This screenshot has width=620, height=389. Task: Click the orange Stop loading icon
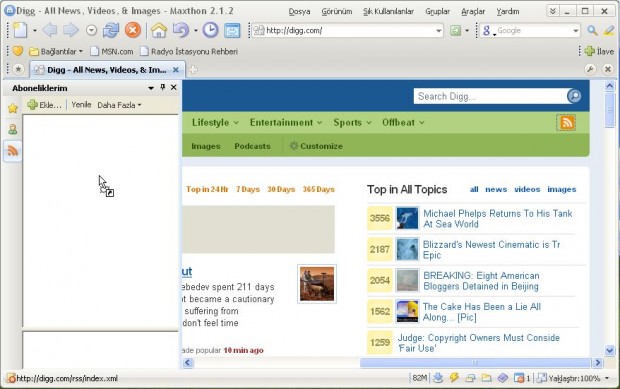(x=133, y=30)
